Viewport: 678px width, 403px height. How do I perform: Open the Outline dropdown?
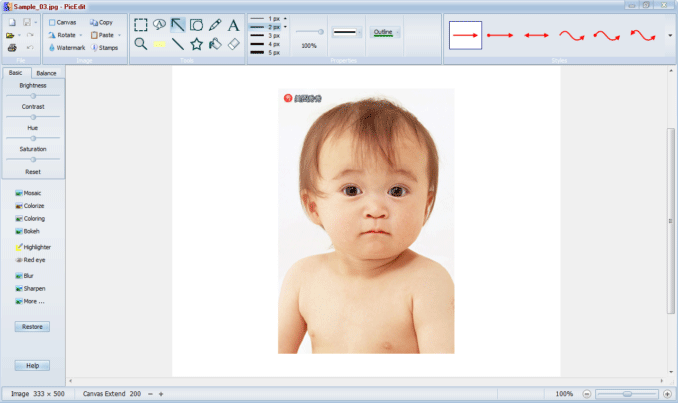385,32
